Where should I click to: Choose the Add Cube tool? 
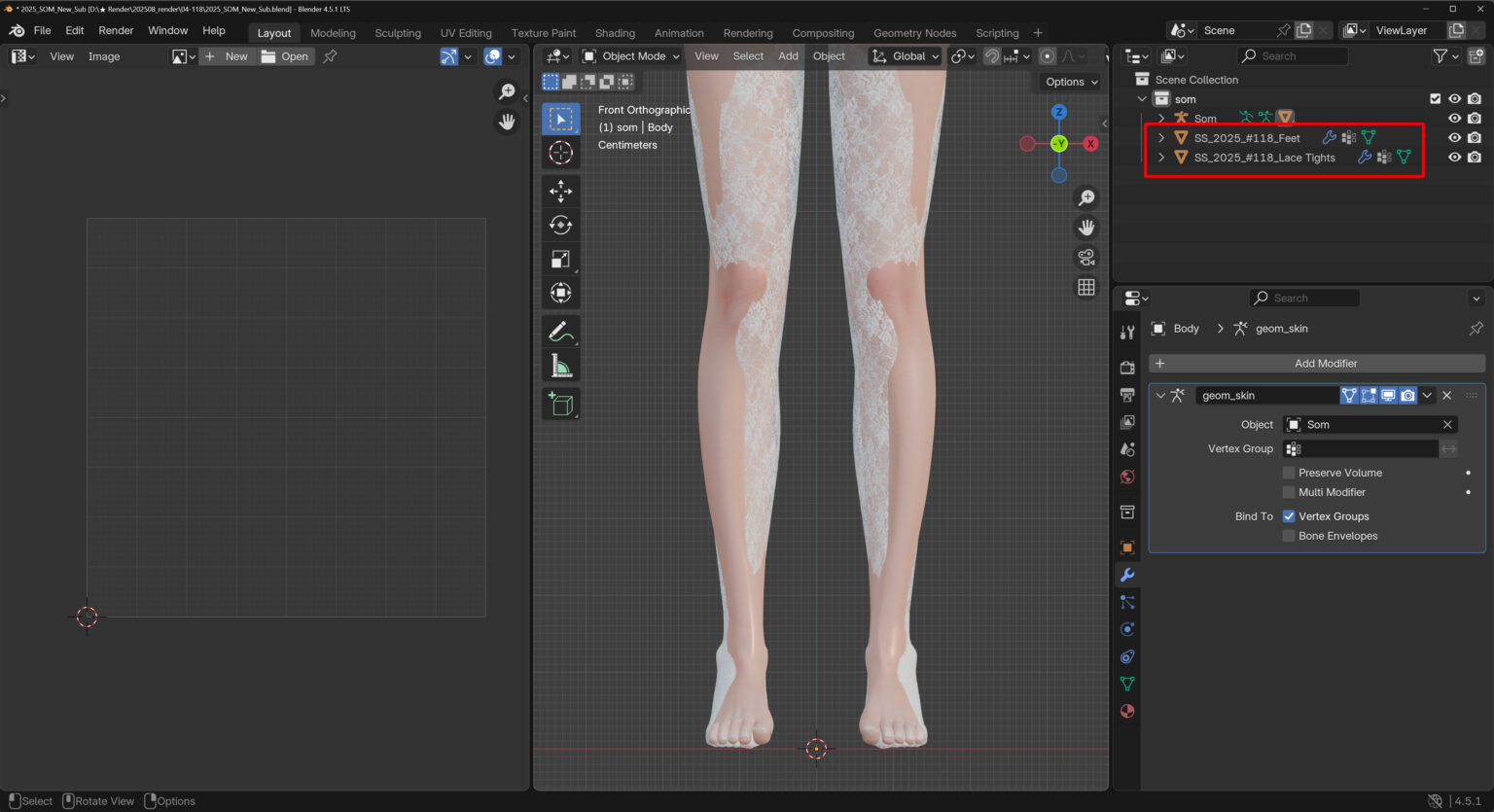(560, 404)
